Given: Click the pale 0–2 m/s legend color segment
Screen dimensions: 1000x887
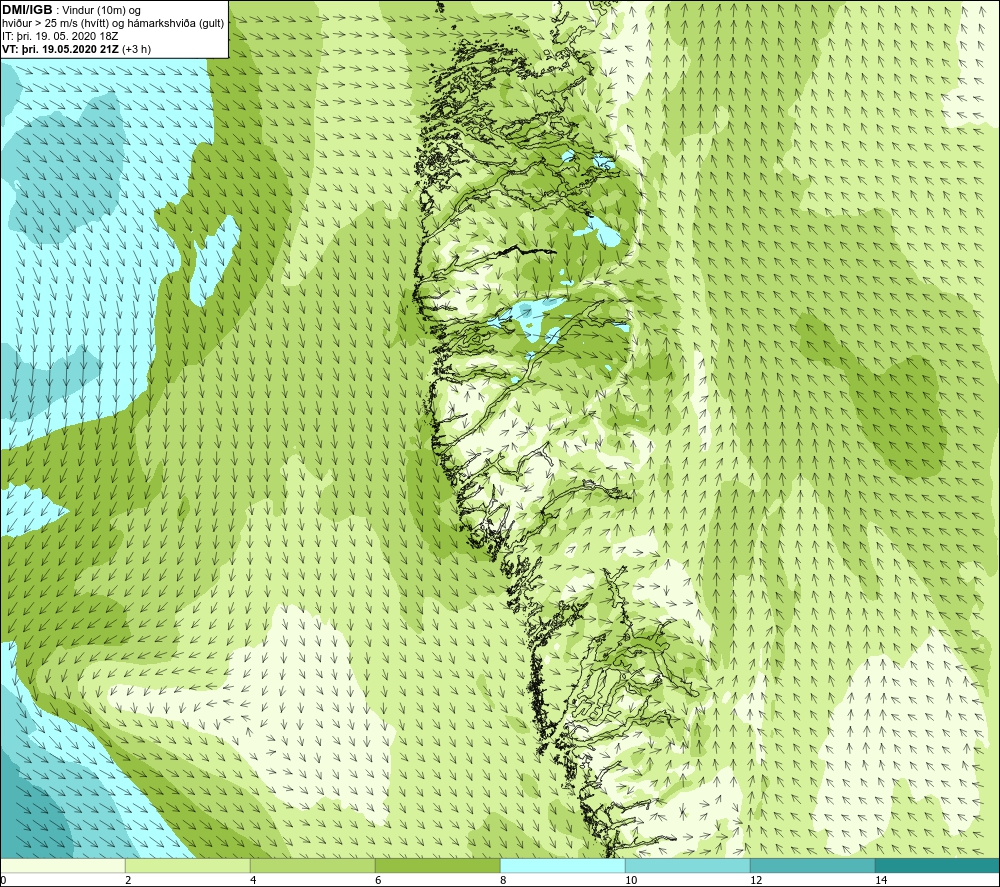Looking at the screenshot, I should click(x=62, y=866).
